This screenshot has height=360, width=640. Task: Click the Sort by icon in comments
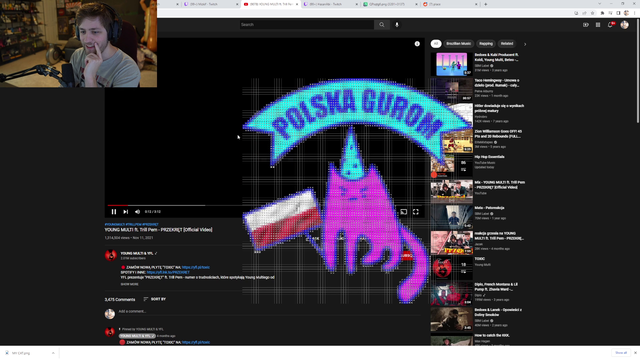tap(146, 299)
